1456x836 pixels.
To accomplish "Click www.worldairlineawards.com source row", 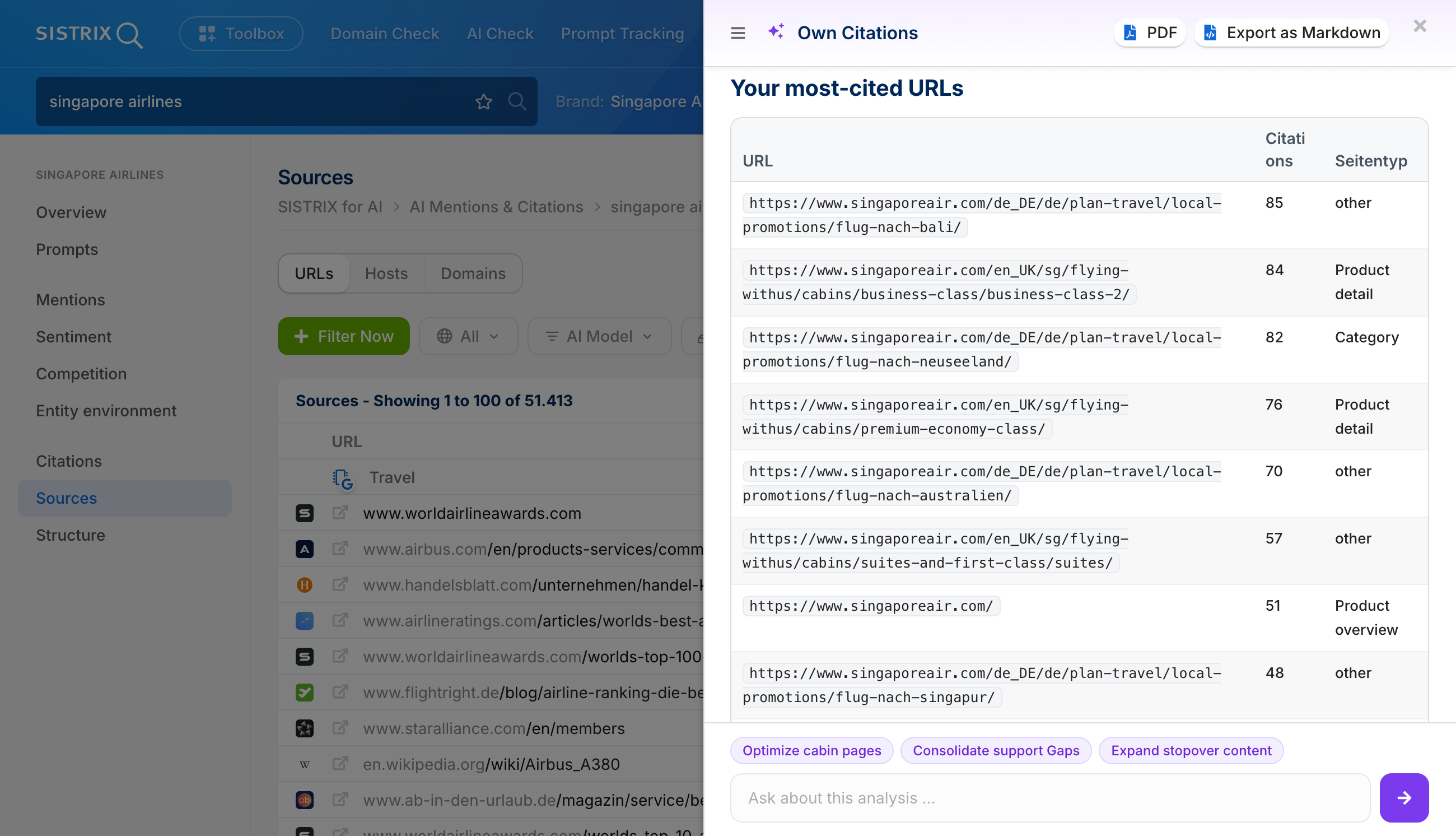I will point(472,513).
